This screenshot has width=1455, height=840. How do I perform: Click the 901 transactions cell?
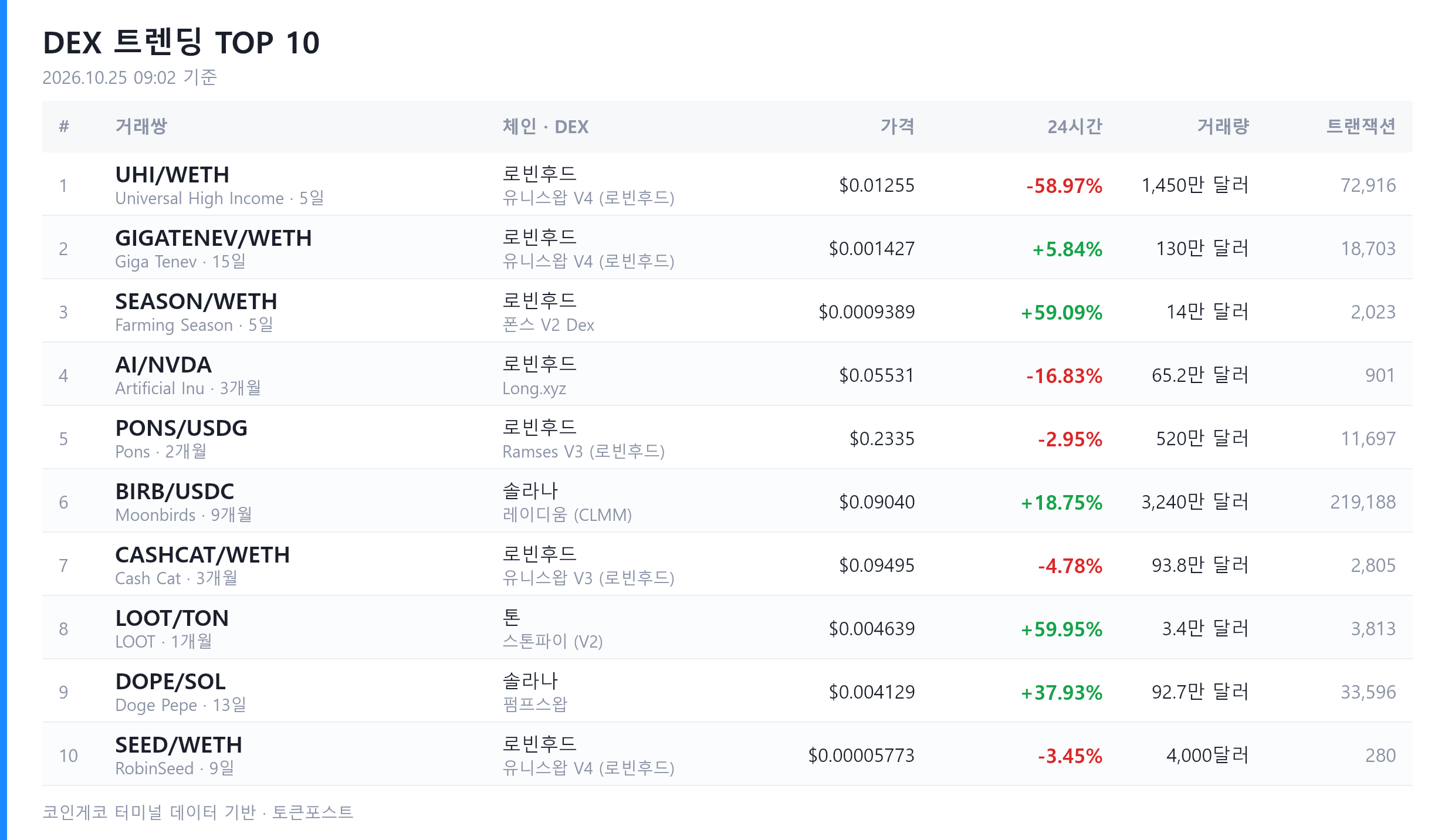(1380, 375)
